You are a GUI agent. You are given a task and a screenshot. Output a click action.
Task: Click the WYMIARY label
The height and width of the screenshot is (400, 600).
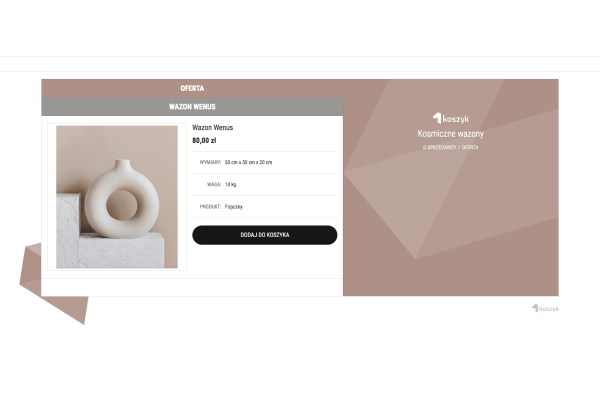pos(210,162)
